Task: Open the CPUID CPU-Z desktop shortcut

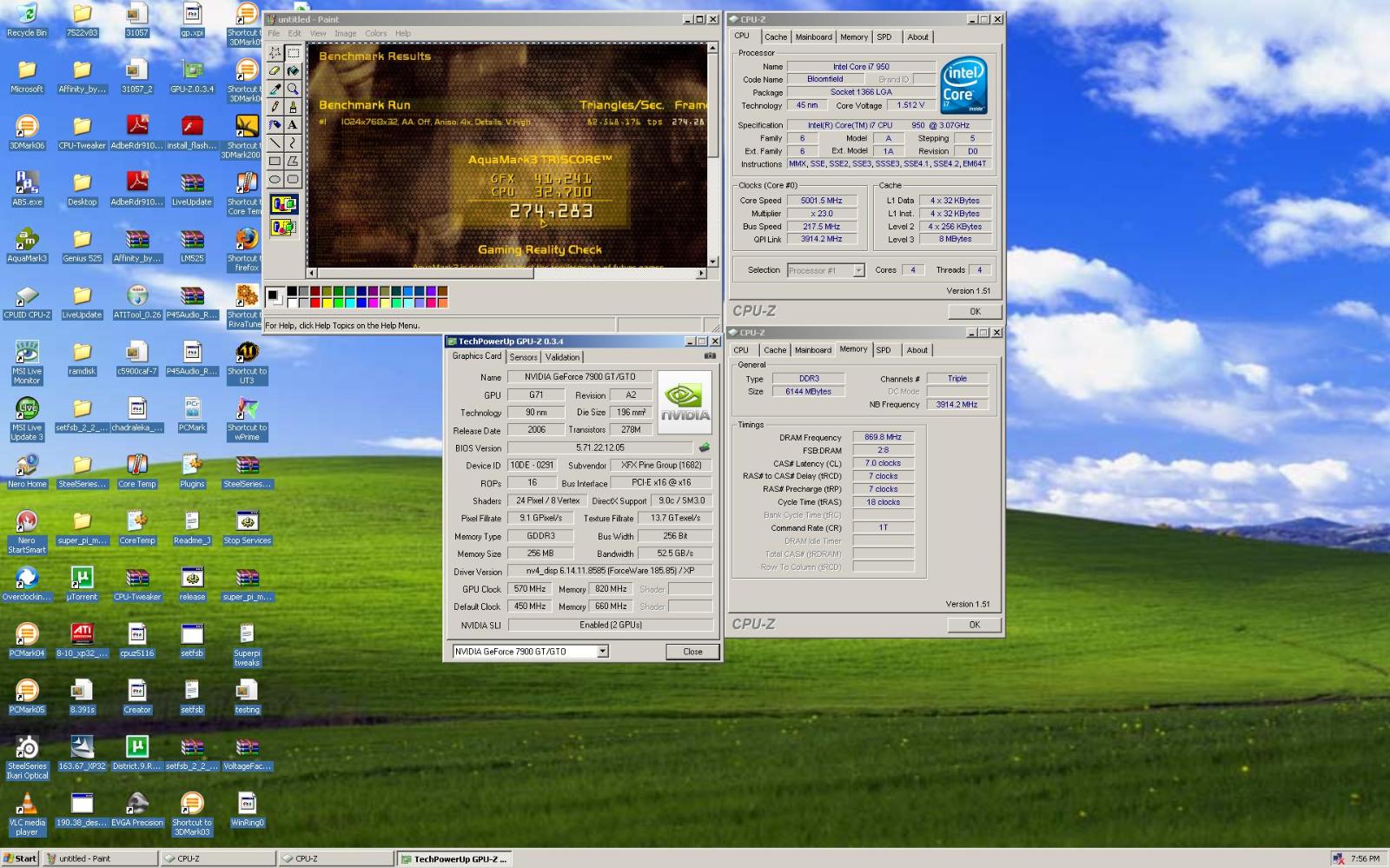Action: click(x=27, y=301)
